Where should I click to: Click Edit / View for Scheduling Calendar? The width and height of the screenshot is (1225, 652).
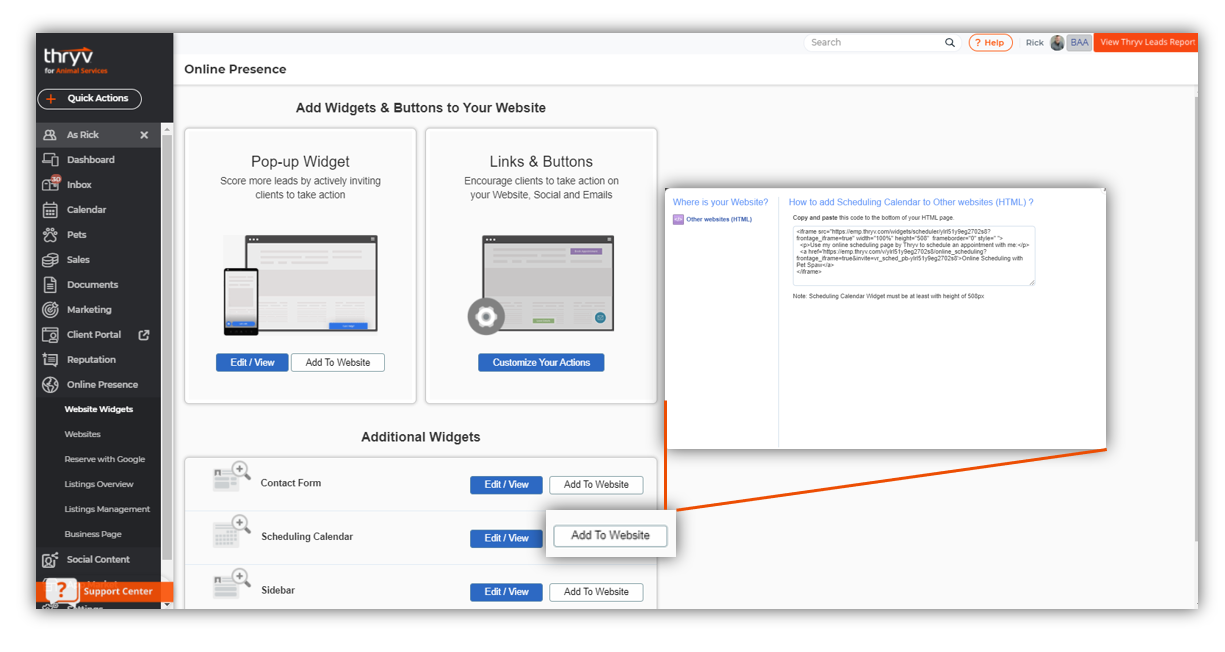coord(506,538)
